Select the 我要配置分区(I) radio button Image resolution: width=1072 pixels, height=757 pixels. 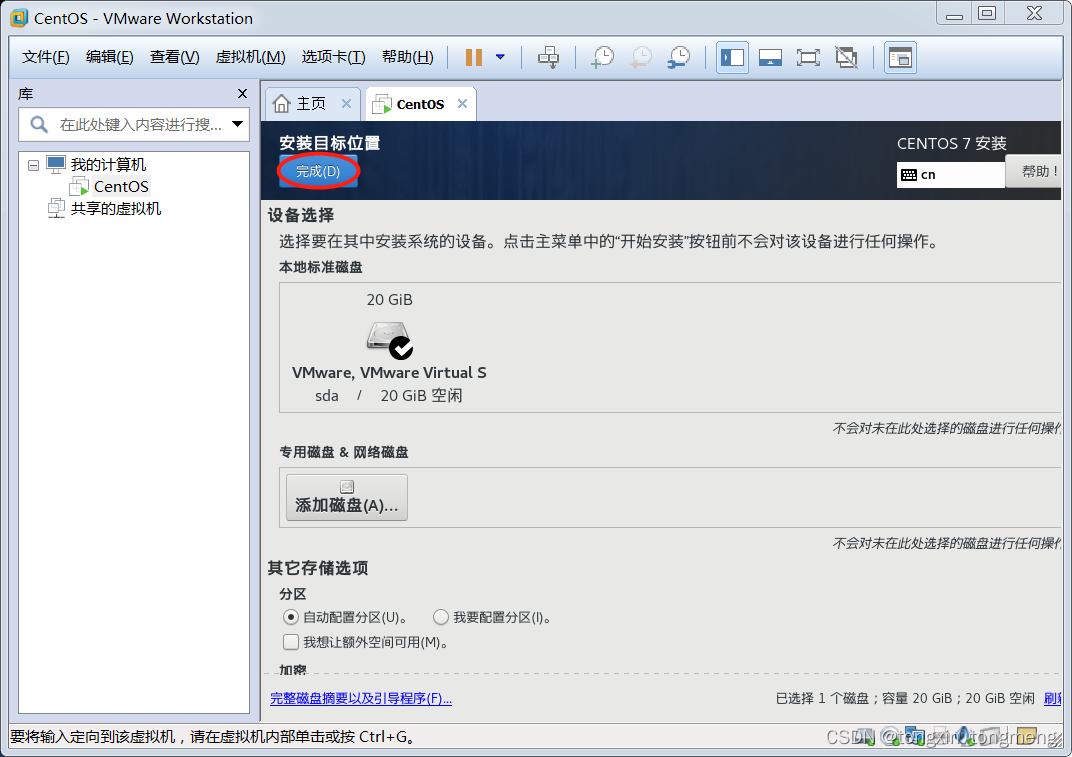[441, 617]
